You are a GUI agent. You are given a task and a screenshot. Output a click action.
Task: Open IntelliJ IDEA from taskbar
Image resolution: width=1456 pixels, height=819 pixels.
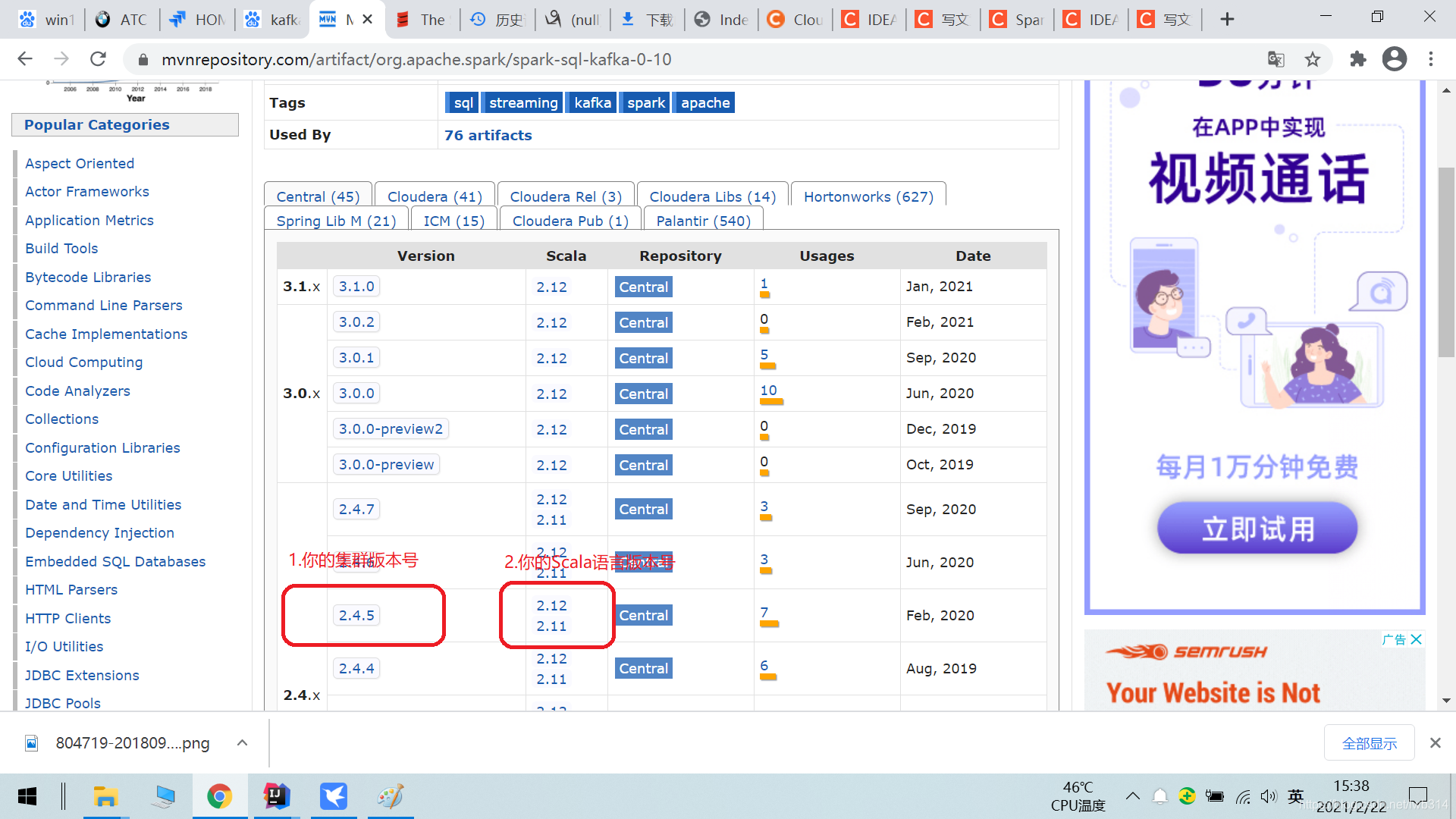[x=277, y=796]
